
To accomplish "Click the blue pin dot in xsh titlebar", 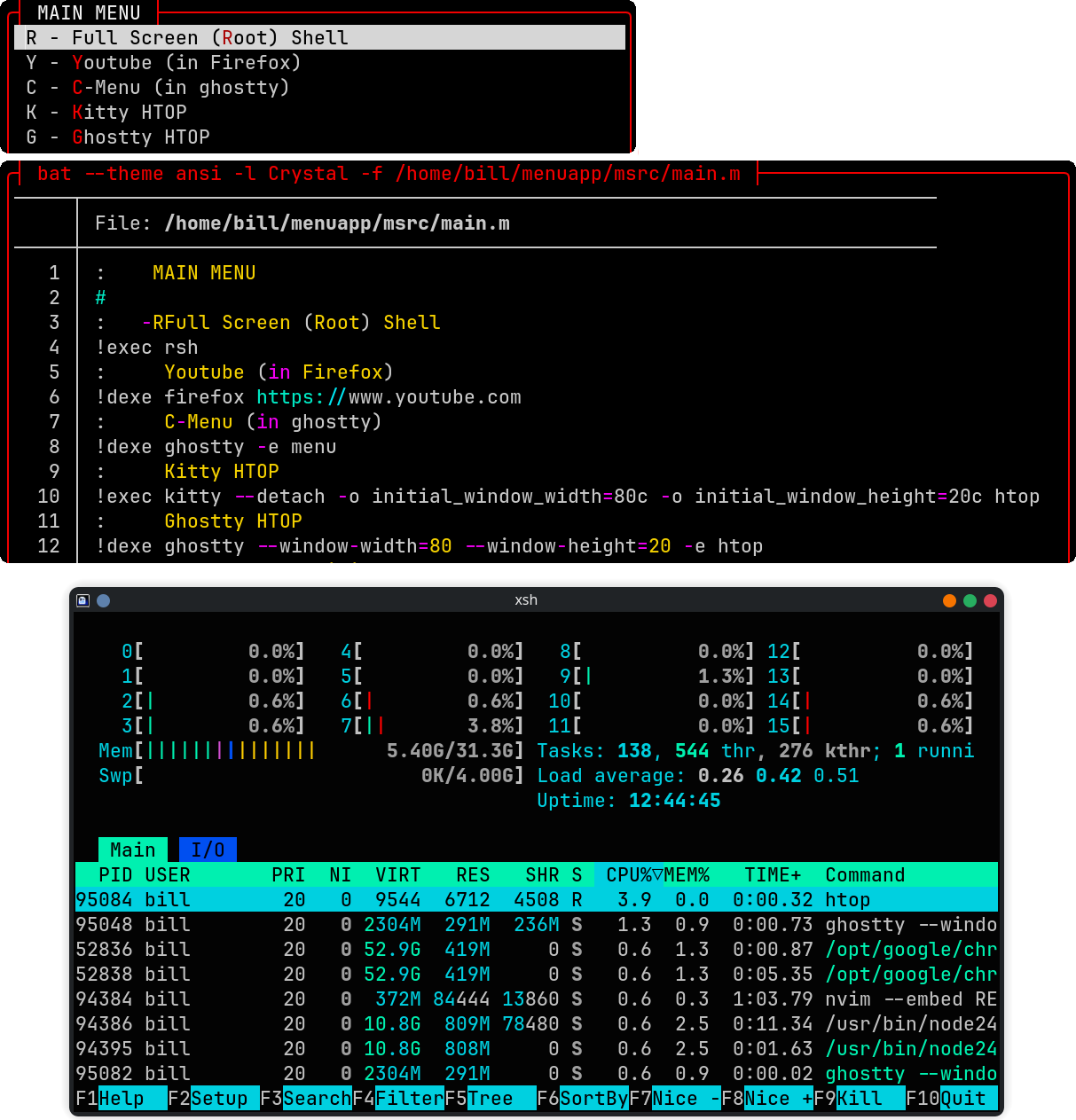I will [x=103, y=600].
